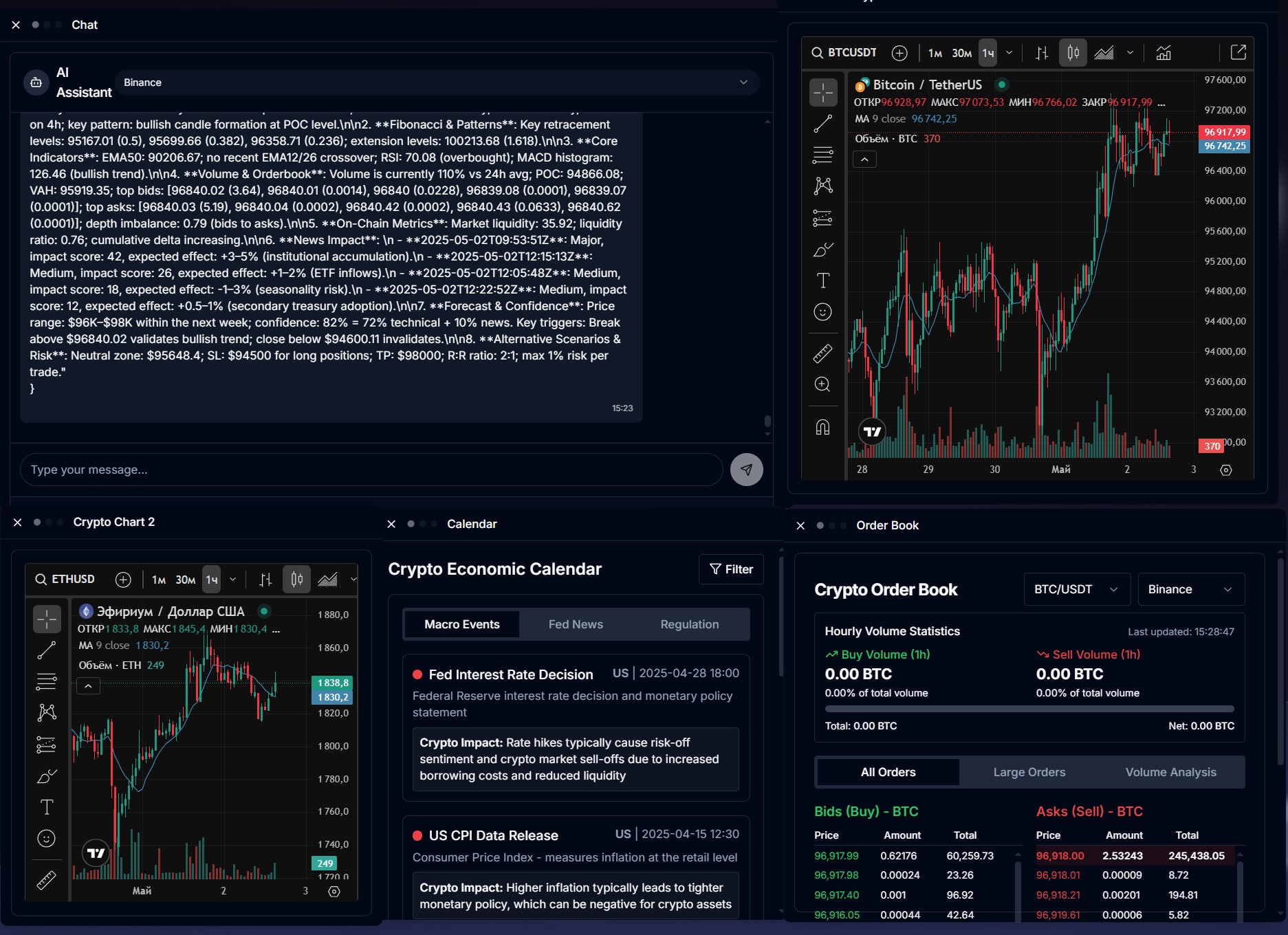Image resolution: width=1288 pixels, height=935 pixels.
Task: Select the zoom-in tool on the BTC chart
Action: (x=823, y=384)
